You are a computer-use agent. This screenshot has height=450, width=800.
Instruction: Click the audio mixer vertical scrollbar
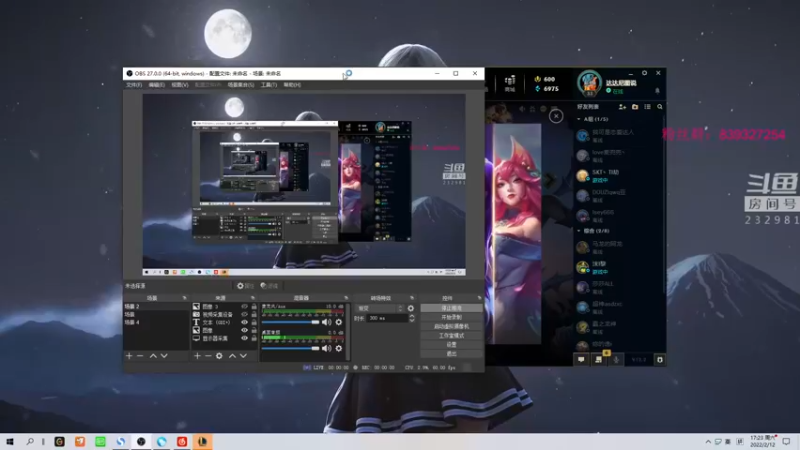tap(348, 332)
